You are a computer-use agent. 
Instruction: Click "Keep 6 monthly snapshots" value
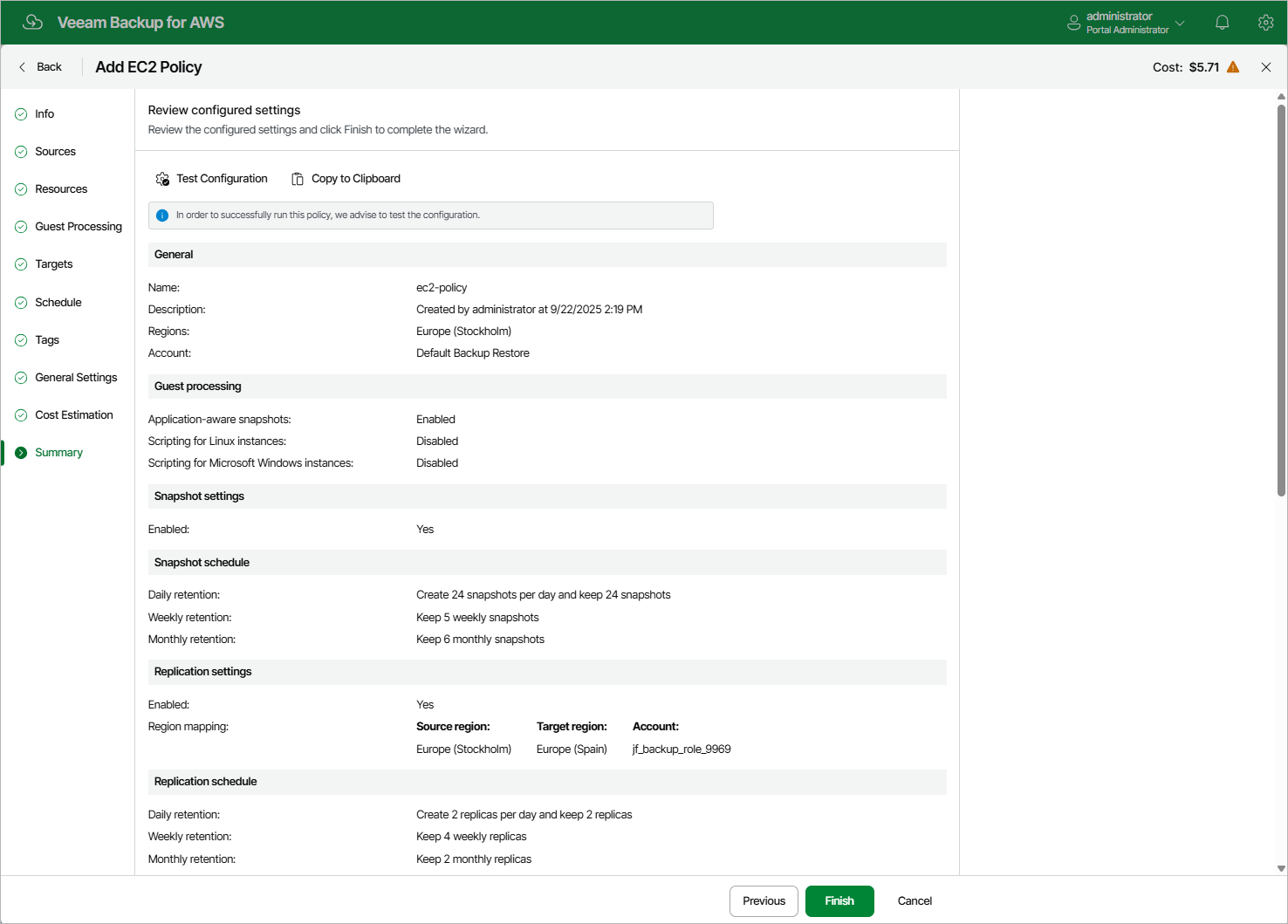480,640
